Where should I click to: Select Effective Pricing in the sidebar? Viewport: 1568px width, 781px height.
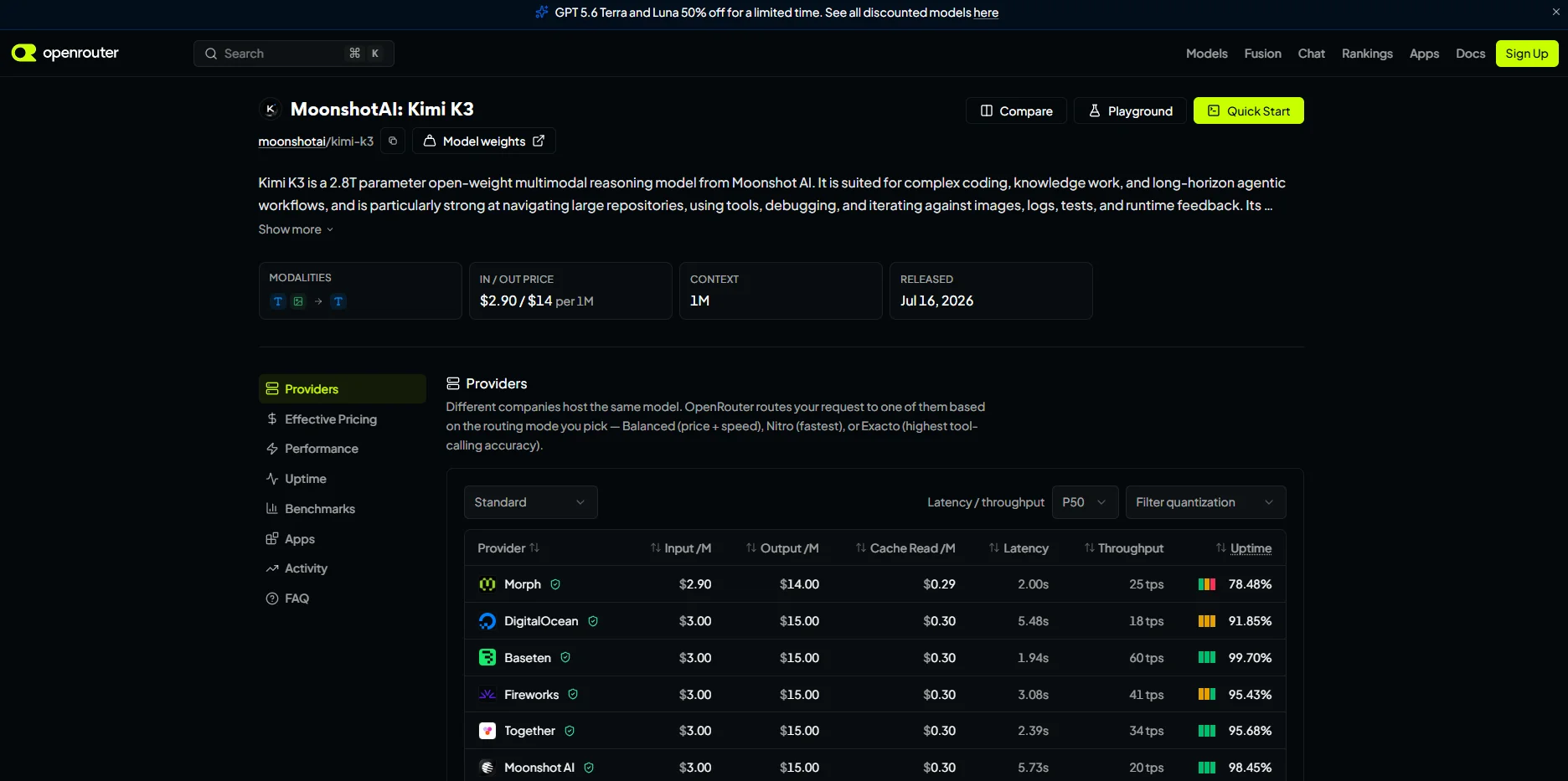pyautogui.click(x=342, y=419)
